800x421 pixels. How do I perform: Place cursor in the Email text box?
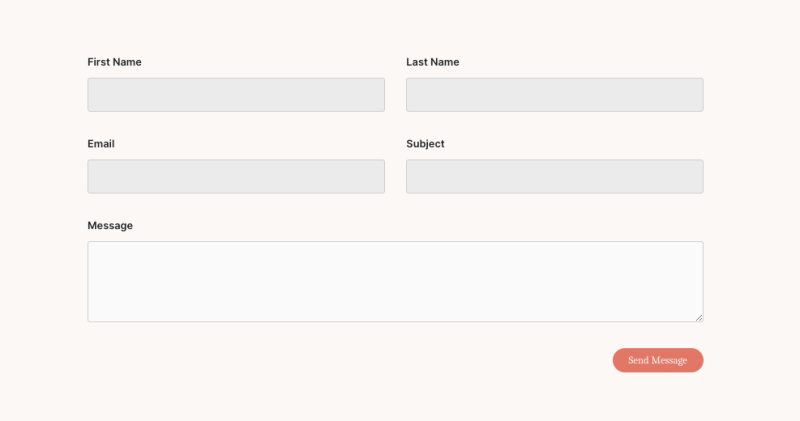pos(236,177)
